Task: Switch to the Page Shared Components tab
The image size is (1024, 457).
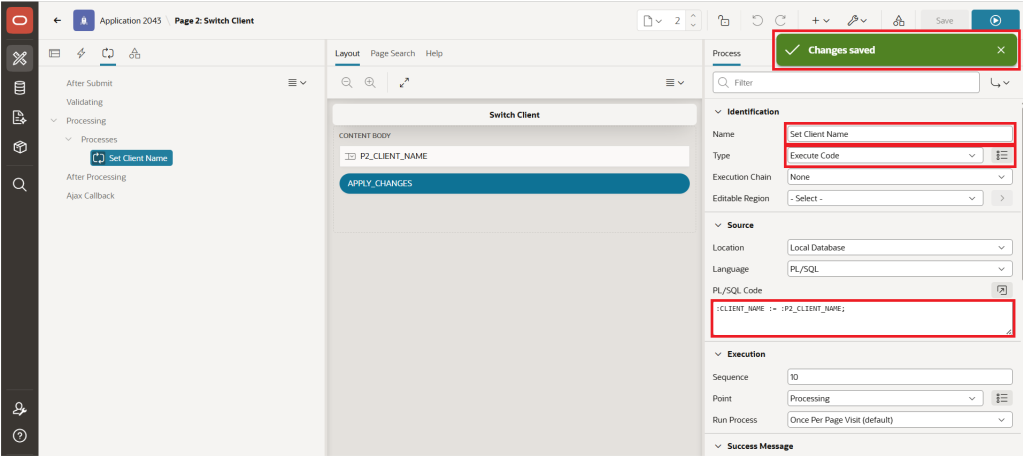Action: pos(135,54)
